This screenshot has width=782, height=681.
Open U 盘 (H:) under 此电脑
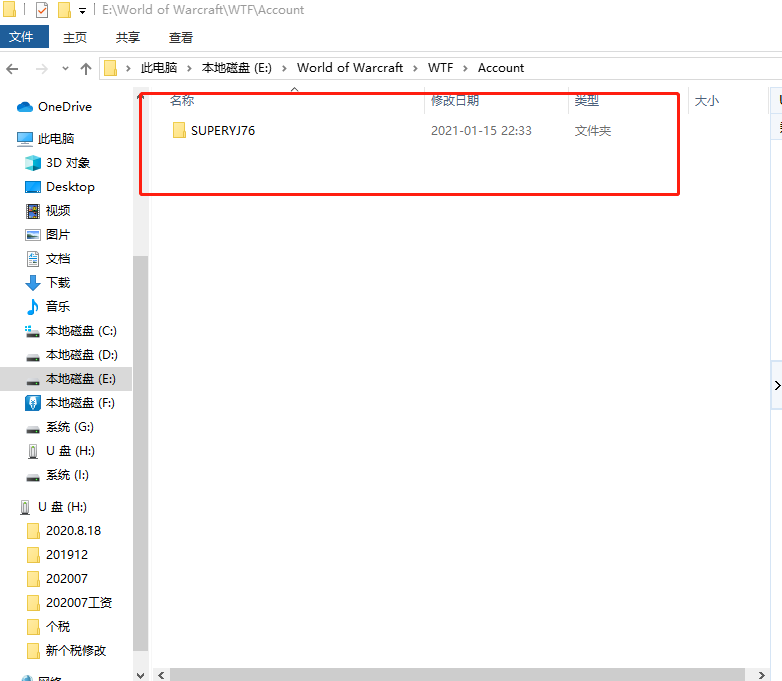70,451
